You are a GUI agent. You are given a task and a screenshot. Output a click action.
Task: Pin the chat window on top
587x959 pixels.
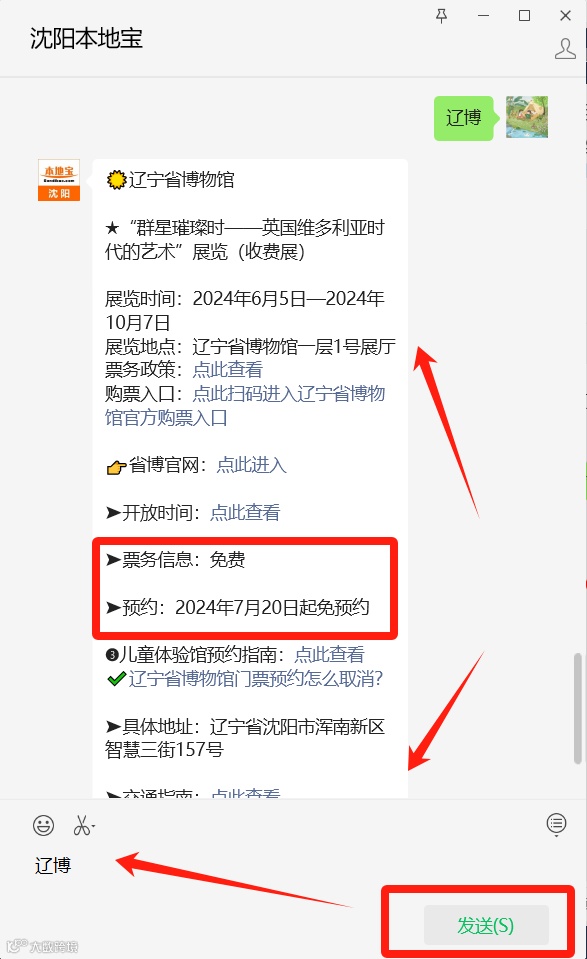[x=441, y=16]
